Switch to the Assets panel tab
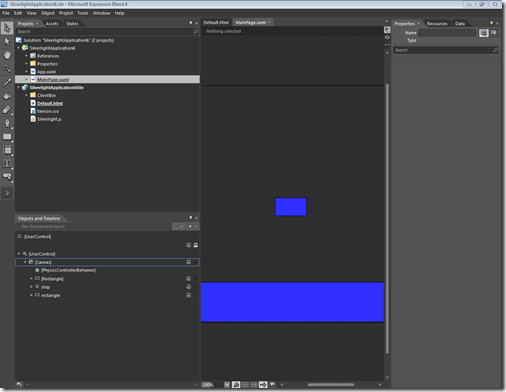 tap(52, 23)
